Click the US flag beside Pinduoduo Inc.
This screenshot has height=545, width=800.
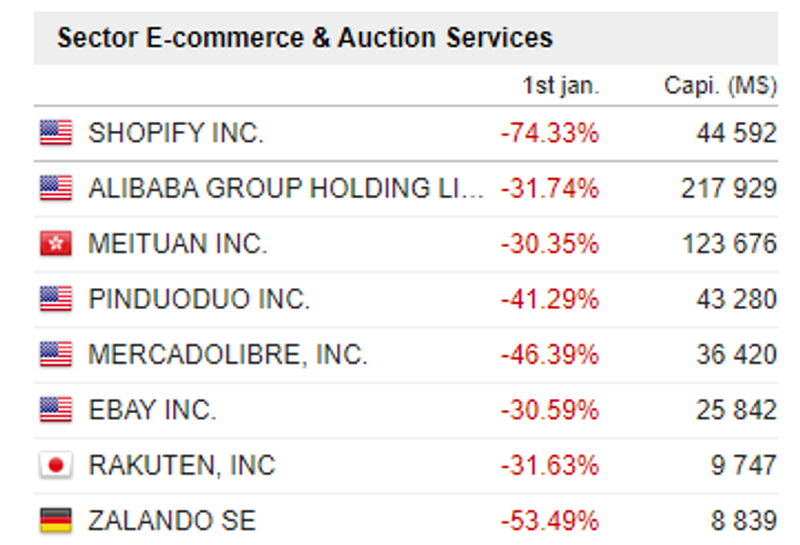pyautogui.click(x=56, y=299)
